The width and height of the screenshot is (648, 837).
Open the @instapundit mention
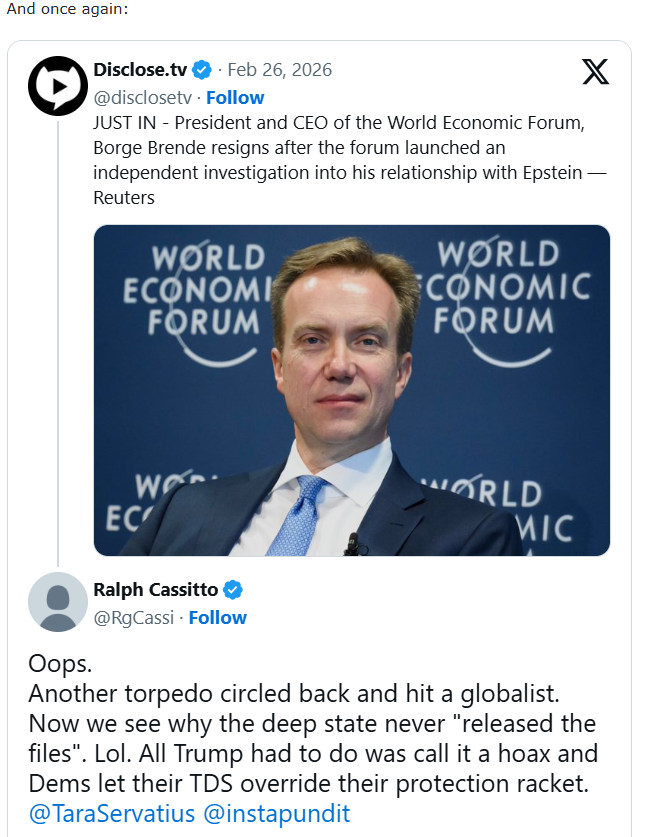pyautogui.click(x=277, y=813)
